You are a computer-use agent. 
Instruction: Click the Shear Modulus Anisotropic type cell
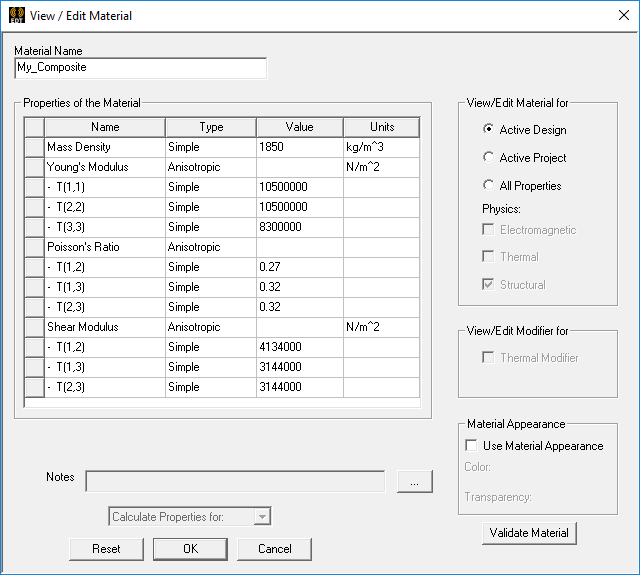210,327
